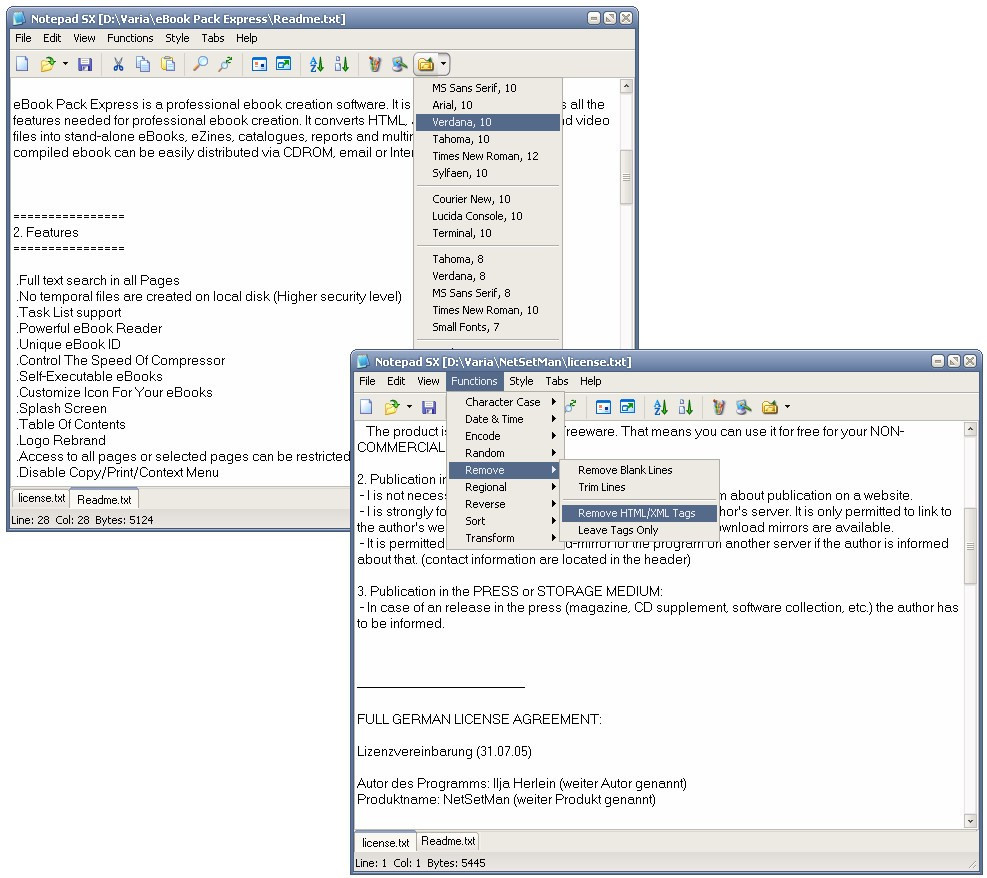The width and height of the screenshot is (987, 878).
Task: Click status text 'Bytes: 5445'
Action: 456,863
